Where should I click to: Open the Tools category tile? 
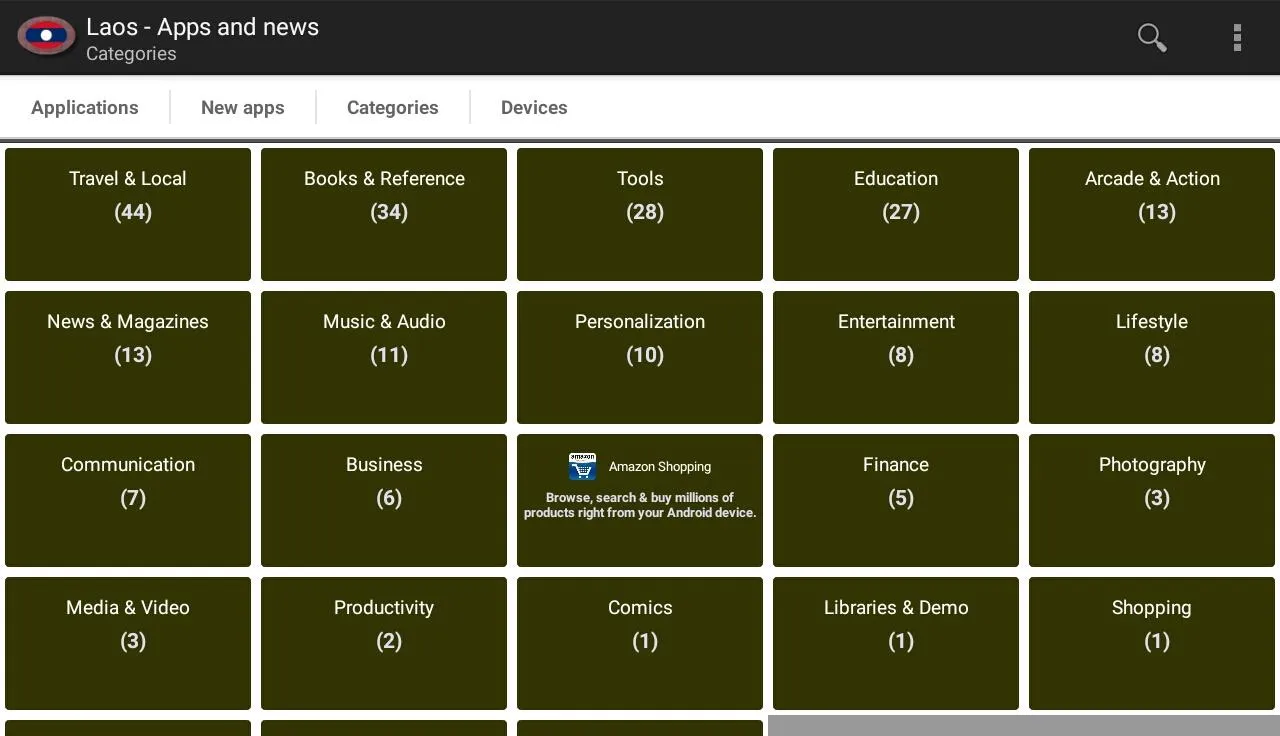[x=640, y=214]
